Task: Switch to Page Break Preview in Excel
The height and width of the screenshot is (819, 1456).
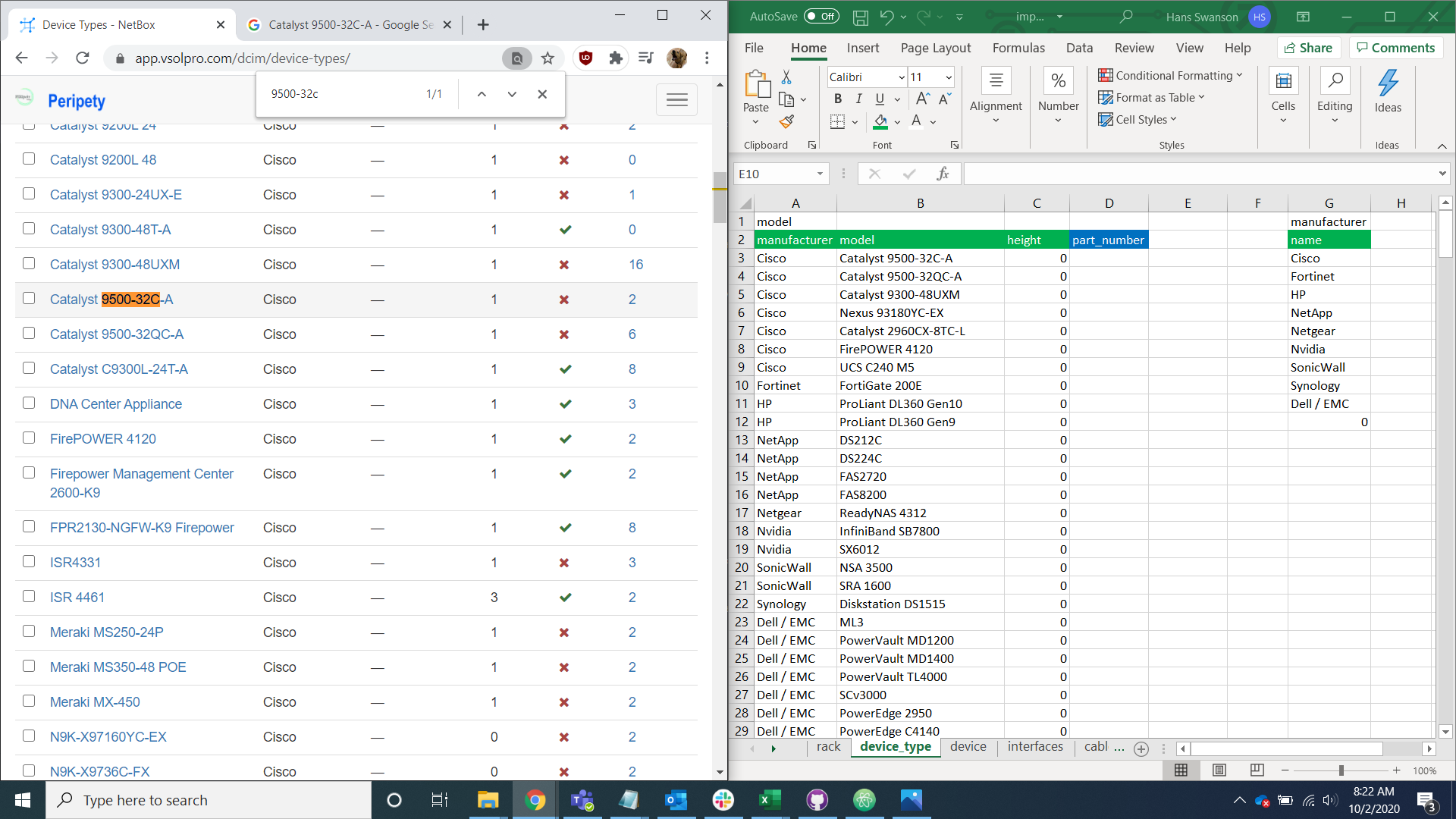Action: (1257, 770)
